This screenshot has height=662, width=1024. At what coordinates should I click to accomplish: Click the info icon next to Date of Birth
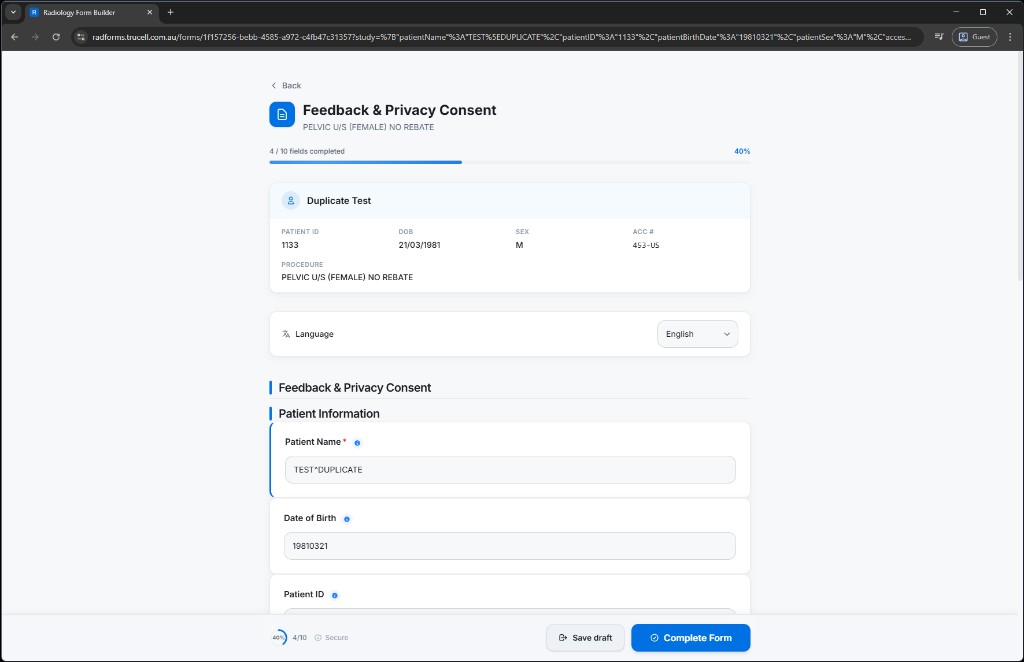pos(347,519)
